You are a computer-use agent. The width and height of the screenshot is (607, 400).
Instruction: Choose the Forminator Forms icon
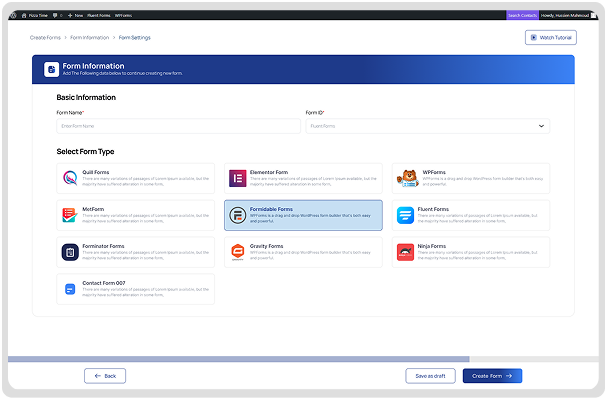pyautogui.click(x=70, y=252)
